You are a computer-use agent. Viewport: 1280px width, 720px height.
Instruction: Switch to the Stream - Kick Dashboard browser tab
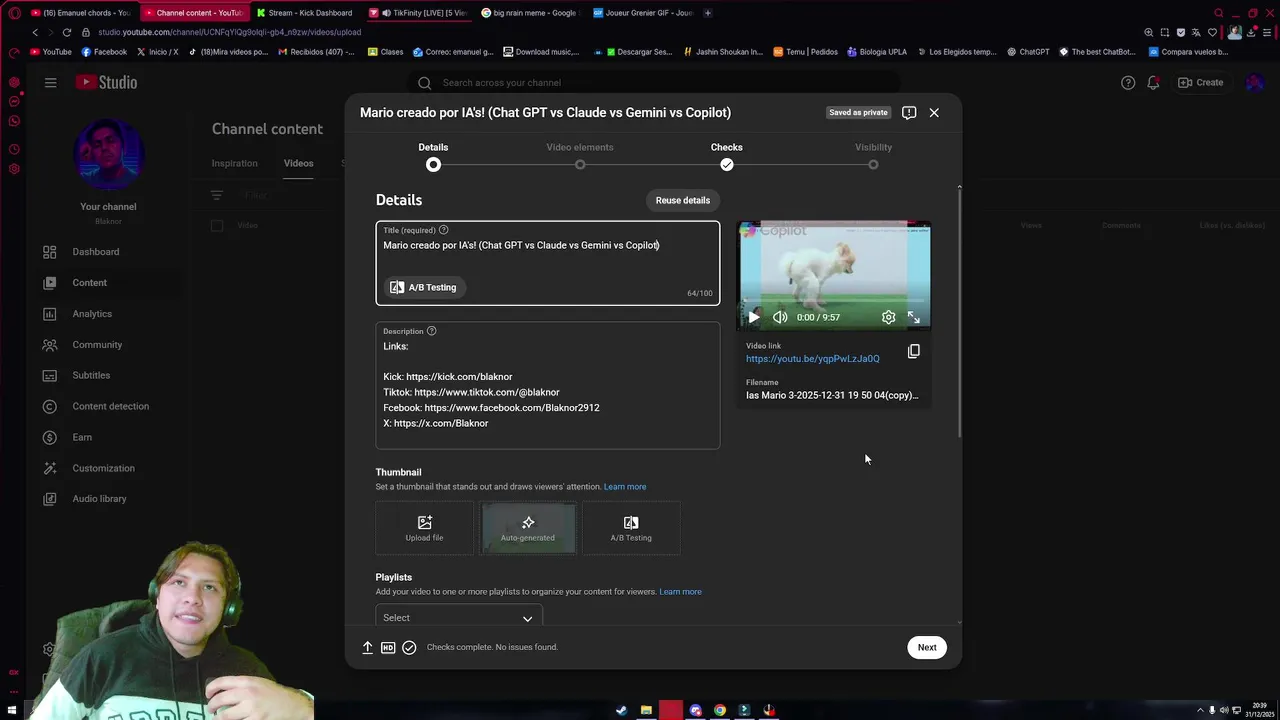(x=305, y=13)
